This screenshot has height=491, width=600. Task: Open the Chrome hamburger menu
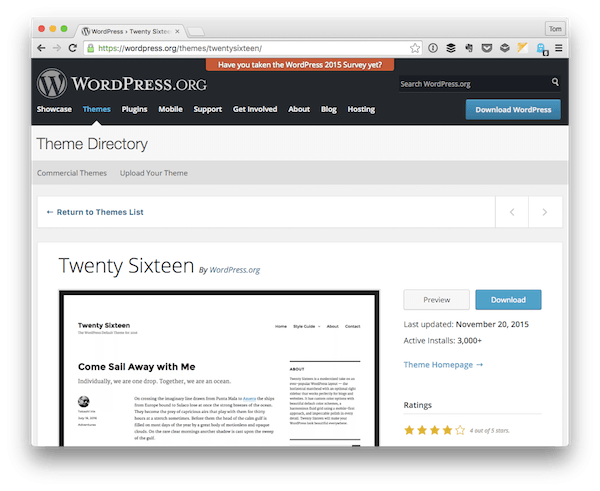[x=559, y=48]
